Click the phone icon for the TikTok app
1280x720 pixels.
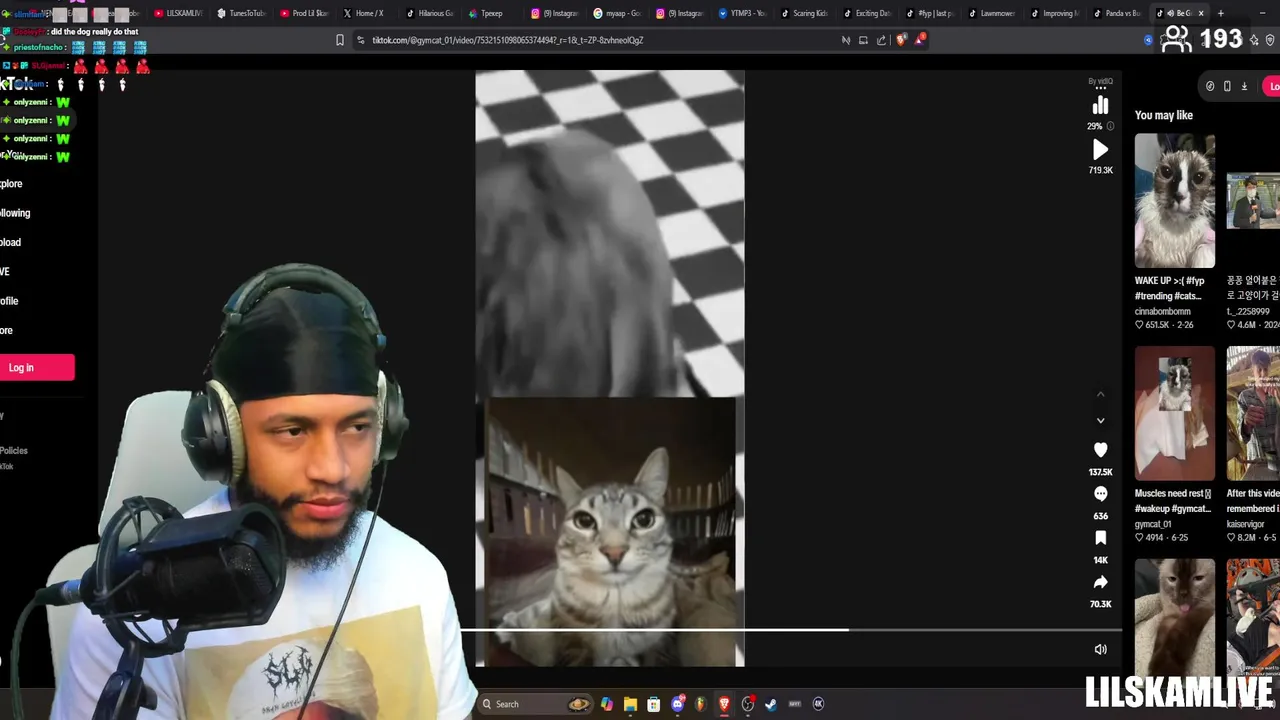click(x=1227, y=86)
